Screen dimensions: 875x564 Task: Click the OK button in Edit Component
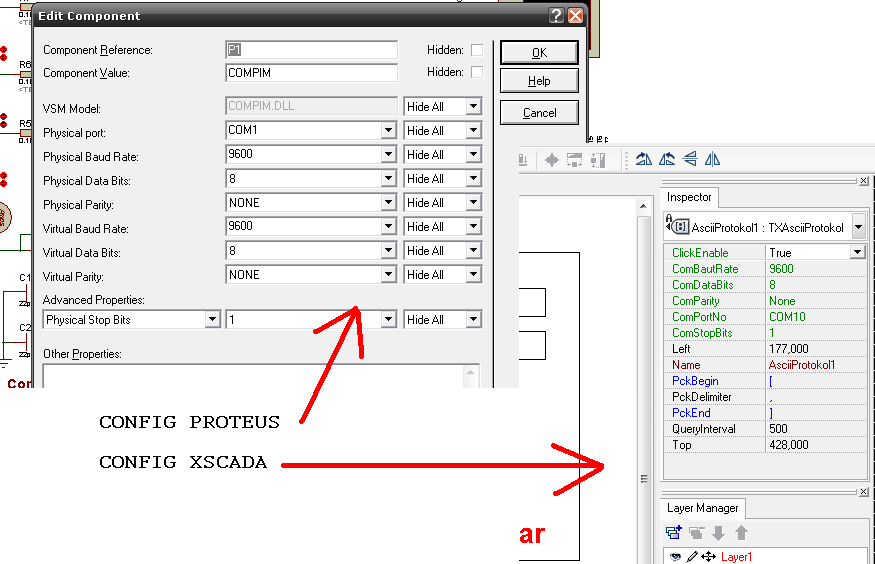pyautogui.click(x=539, y=53)
